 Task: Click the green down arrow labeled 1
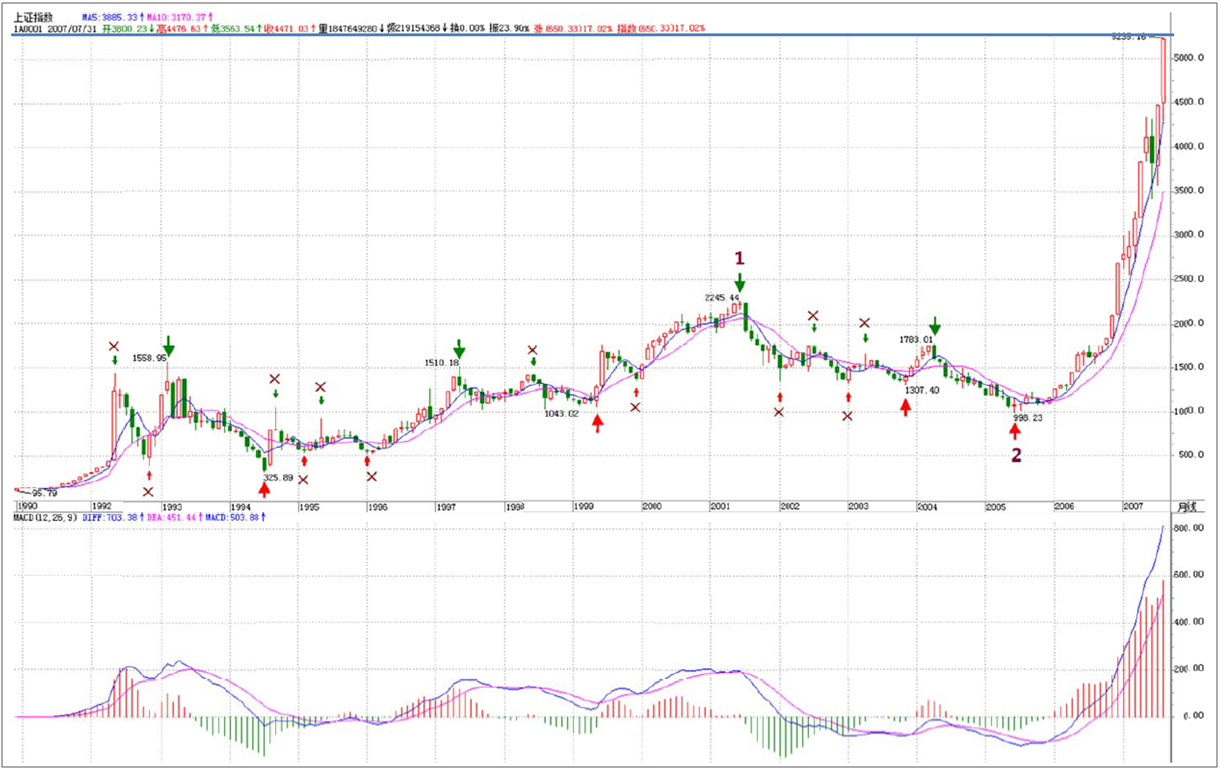pos(740,284)
